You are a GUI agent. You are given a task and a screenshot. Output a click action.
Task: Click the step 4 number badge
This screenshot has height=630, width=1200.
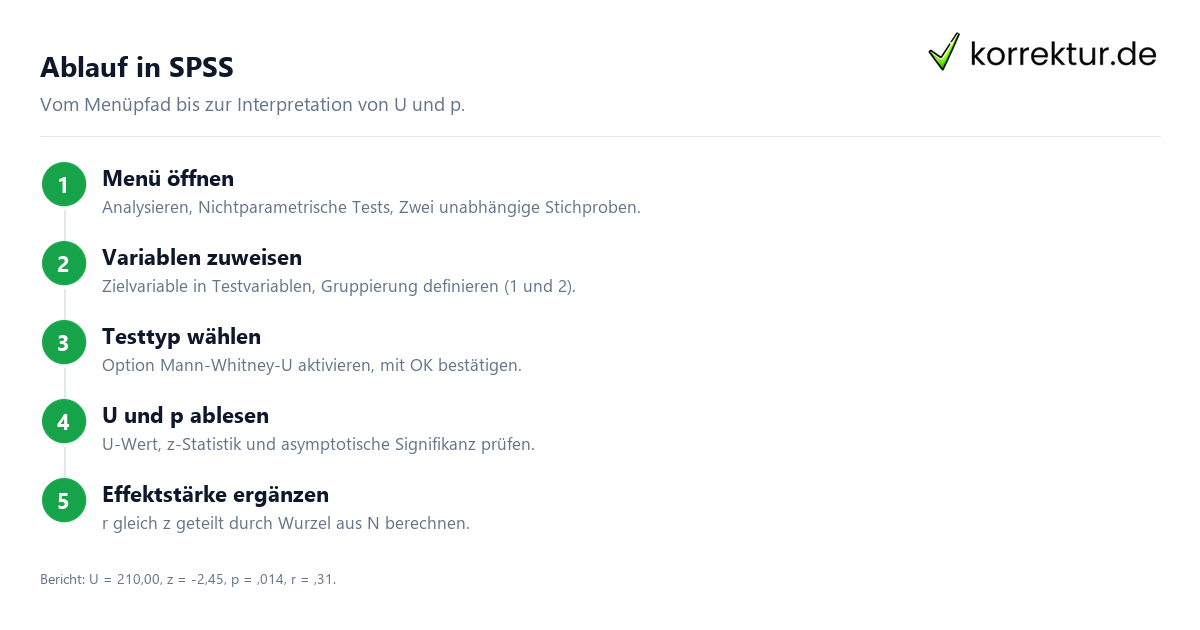click(x=64, y=422)
